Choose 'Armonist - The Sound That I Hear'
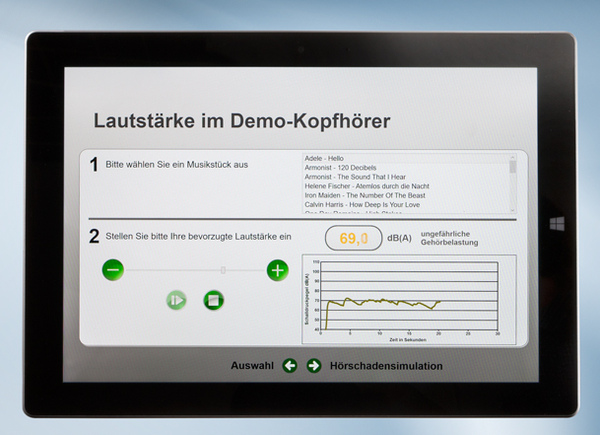The height and width of the screenshot is (435, 600). (407, 177)
